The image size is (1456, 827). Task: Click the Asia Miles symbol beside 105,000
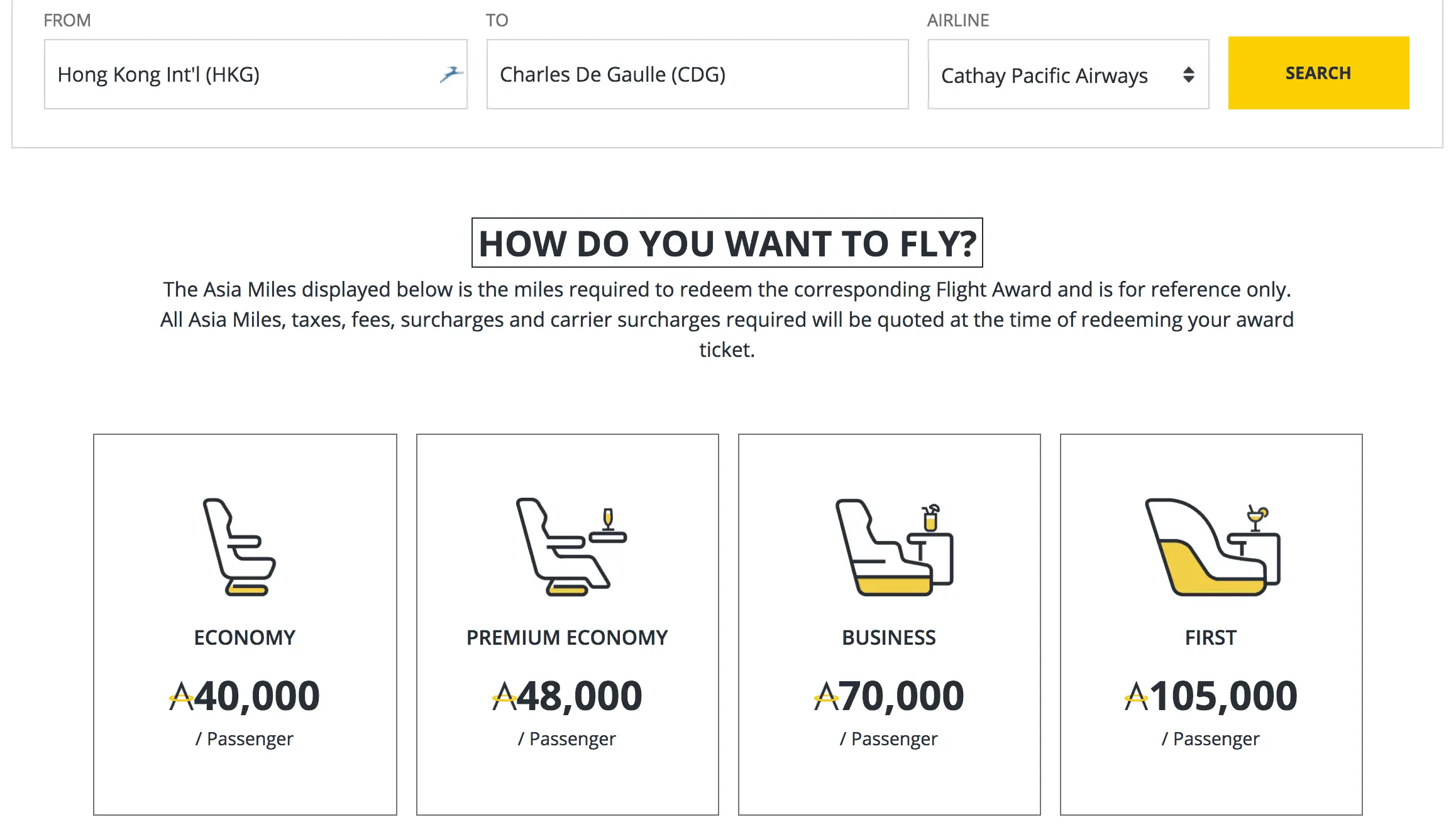1136,696
